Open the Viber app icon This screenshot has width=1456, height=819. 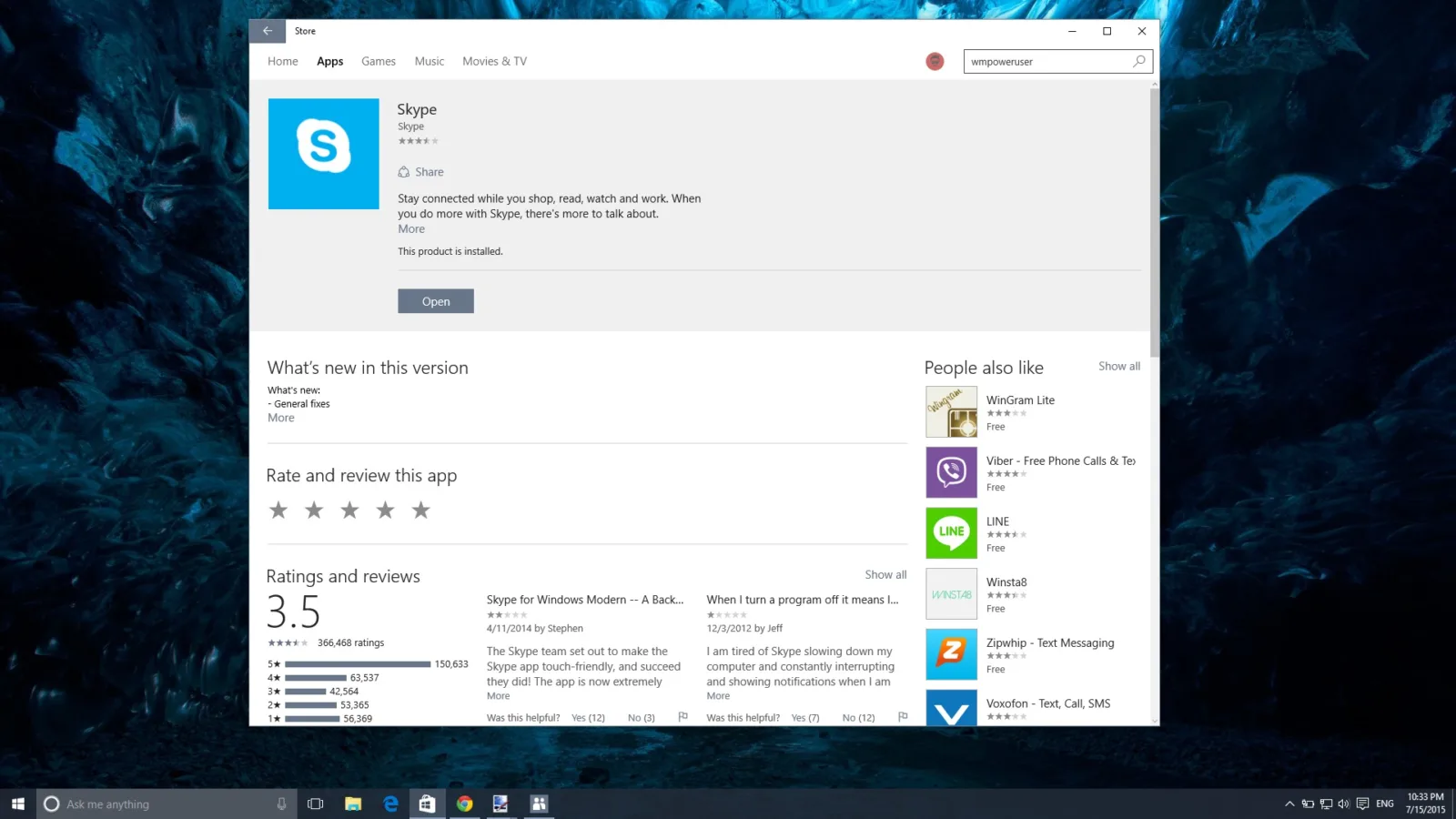click(951, 472)
